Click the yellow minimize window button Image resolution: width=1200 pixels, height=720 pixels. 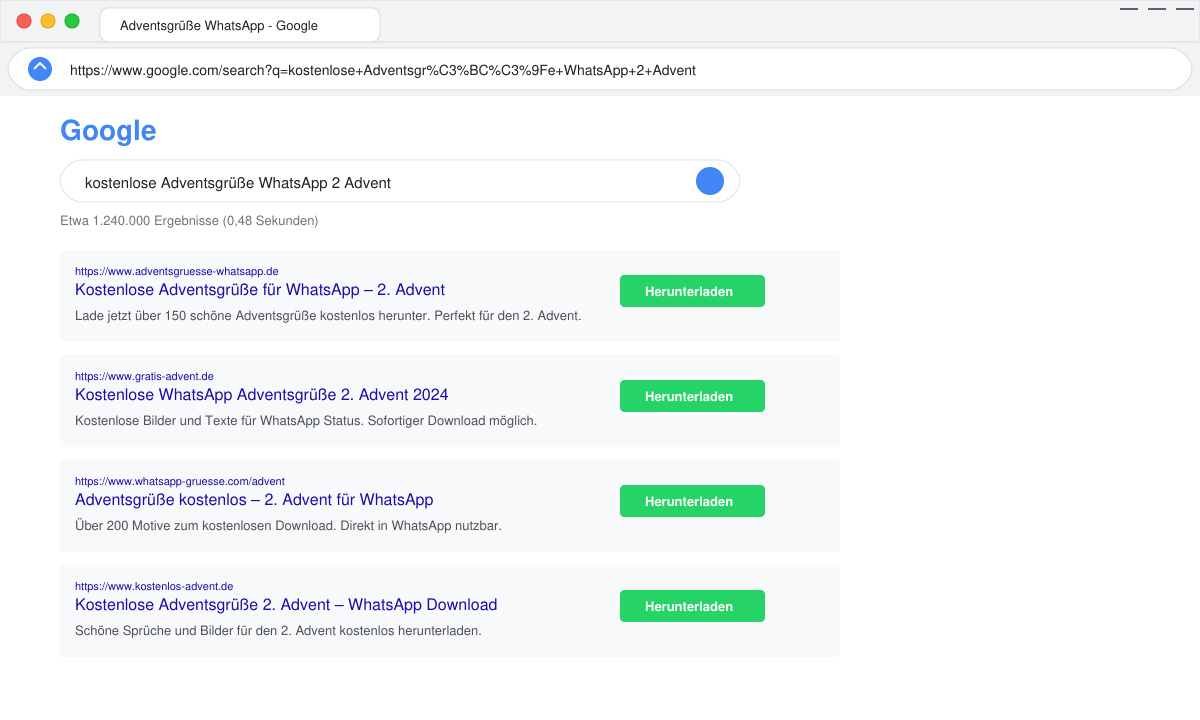tap(48, 21)
